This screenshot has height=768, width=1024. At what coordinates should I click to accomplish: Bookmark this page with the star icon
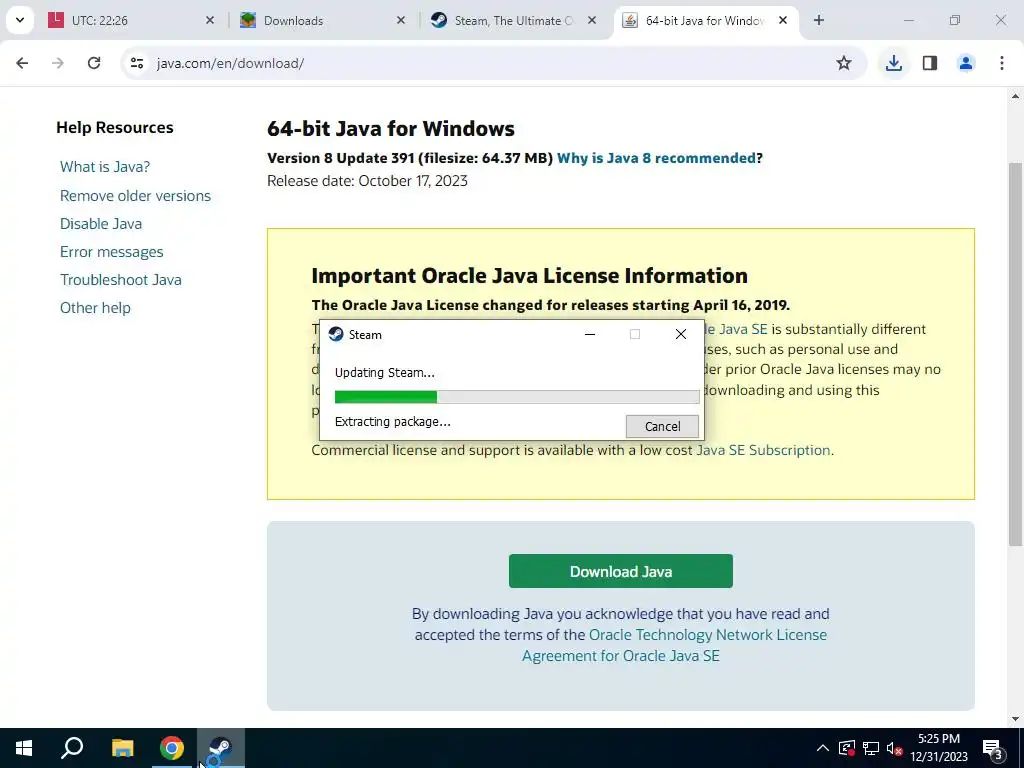coord(844,63)
